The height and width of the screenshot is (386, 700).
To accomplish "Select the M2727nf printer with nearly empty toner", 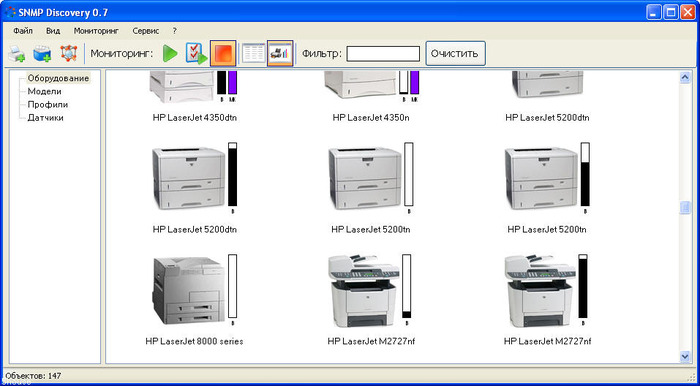I will tap(363, 291).
